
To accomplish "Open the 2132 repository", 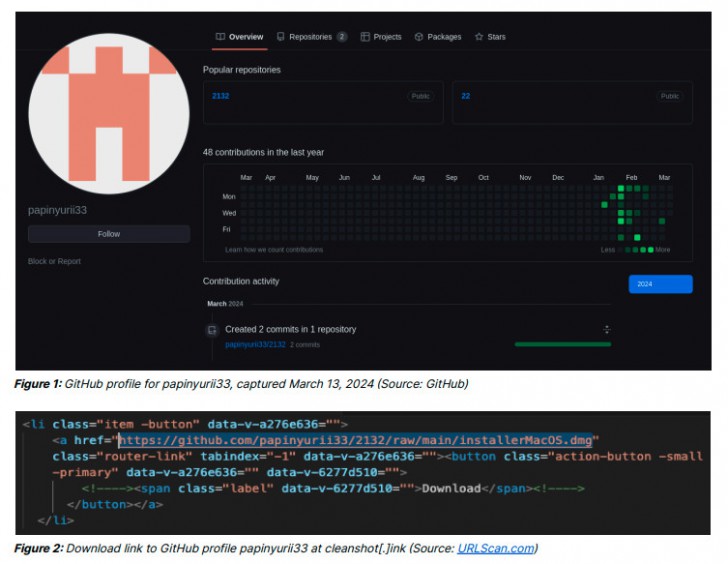I will point(221,96).
